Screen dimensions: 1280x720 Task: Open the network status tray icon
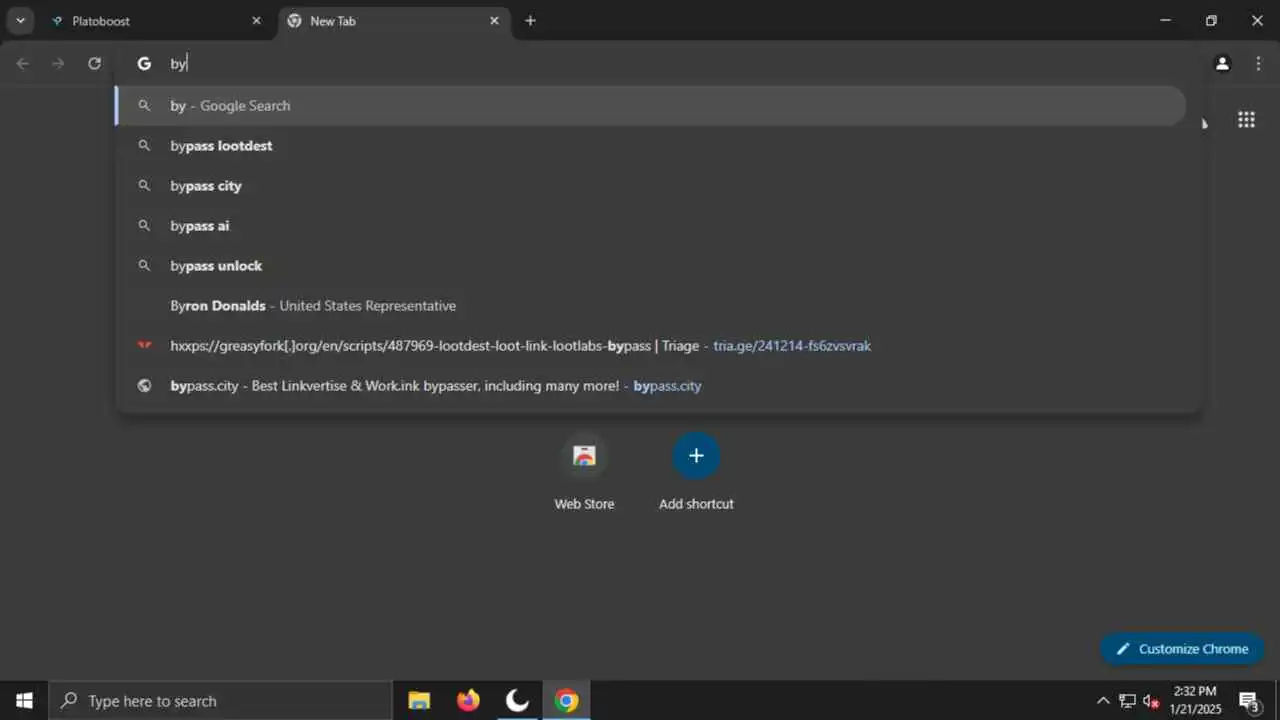pyautogui.click(x=1127, y=701)
